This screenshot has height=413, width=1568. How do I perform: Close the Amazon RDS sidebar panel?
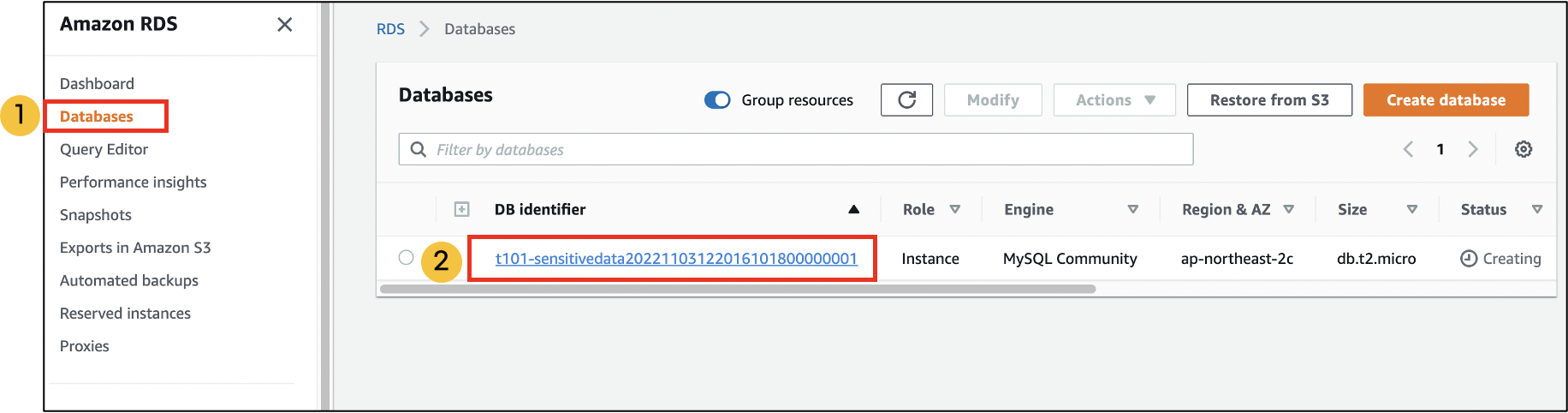[285, 25]
